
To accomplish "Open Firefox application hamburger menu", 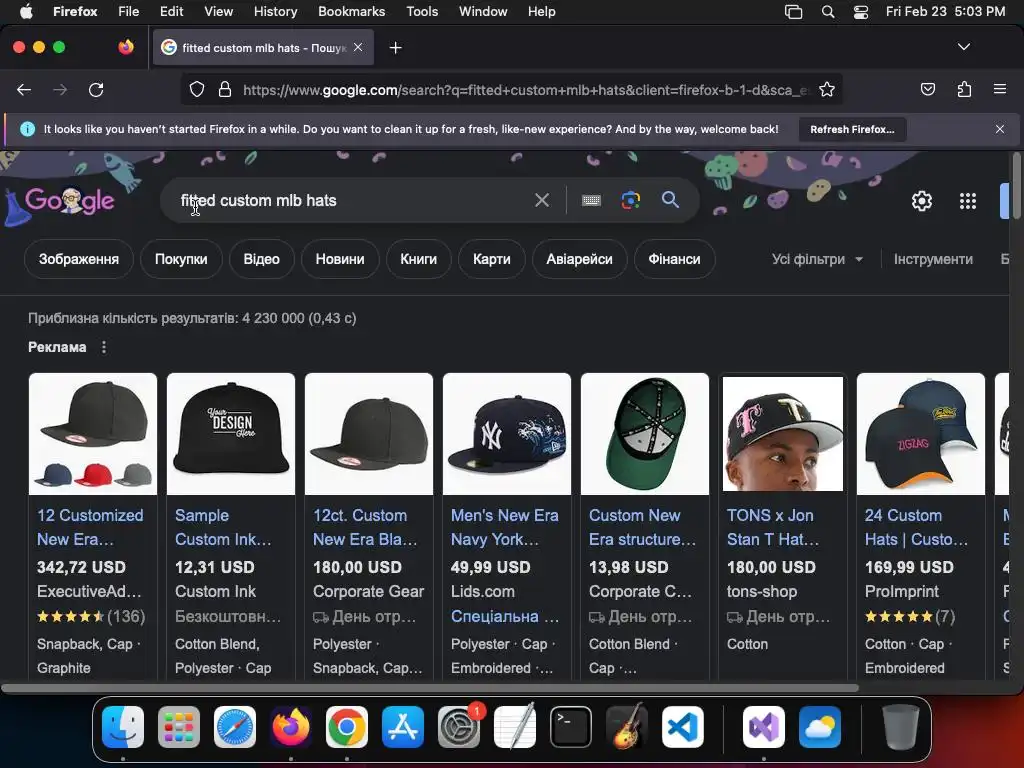I will 999,89.
